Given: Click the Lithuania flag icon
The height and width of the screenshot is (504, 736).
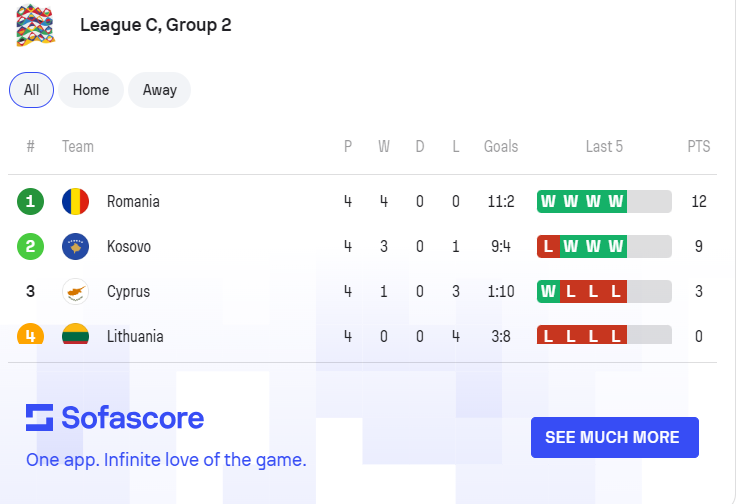Looking at the screenshot, I should tap(76, 334).
